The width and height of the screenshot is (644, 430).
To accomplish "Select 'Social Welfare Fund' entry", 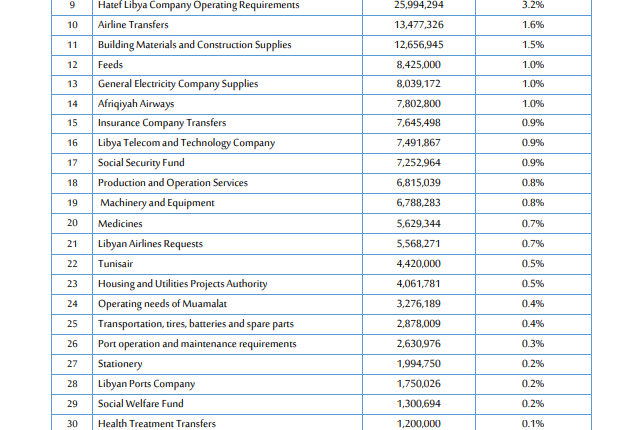I will coord(140,404).
